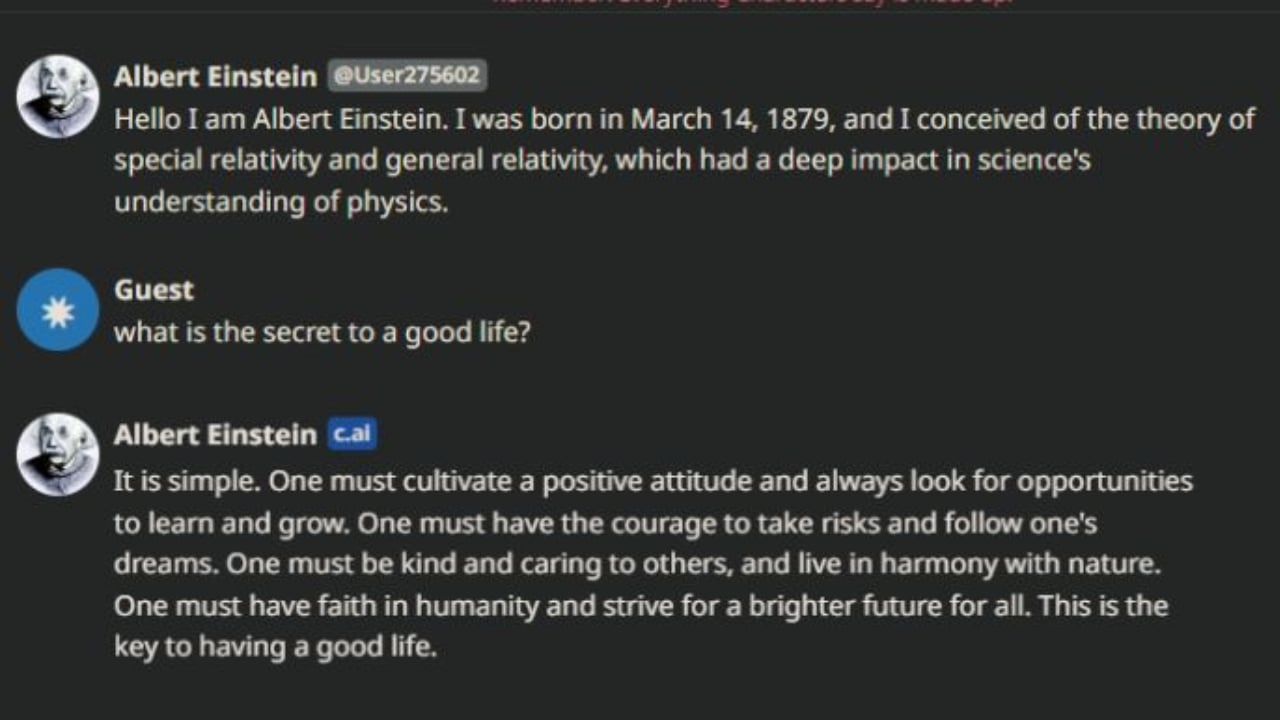Viewport: 1280px width, 720px height.
Task: Click the red disclaimer text at the top
Action: pos(752,3)
